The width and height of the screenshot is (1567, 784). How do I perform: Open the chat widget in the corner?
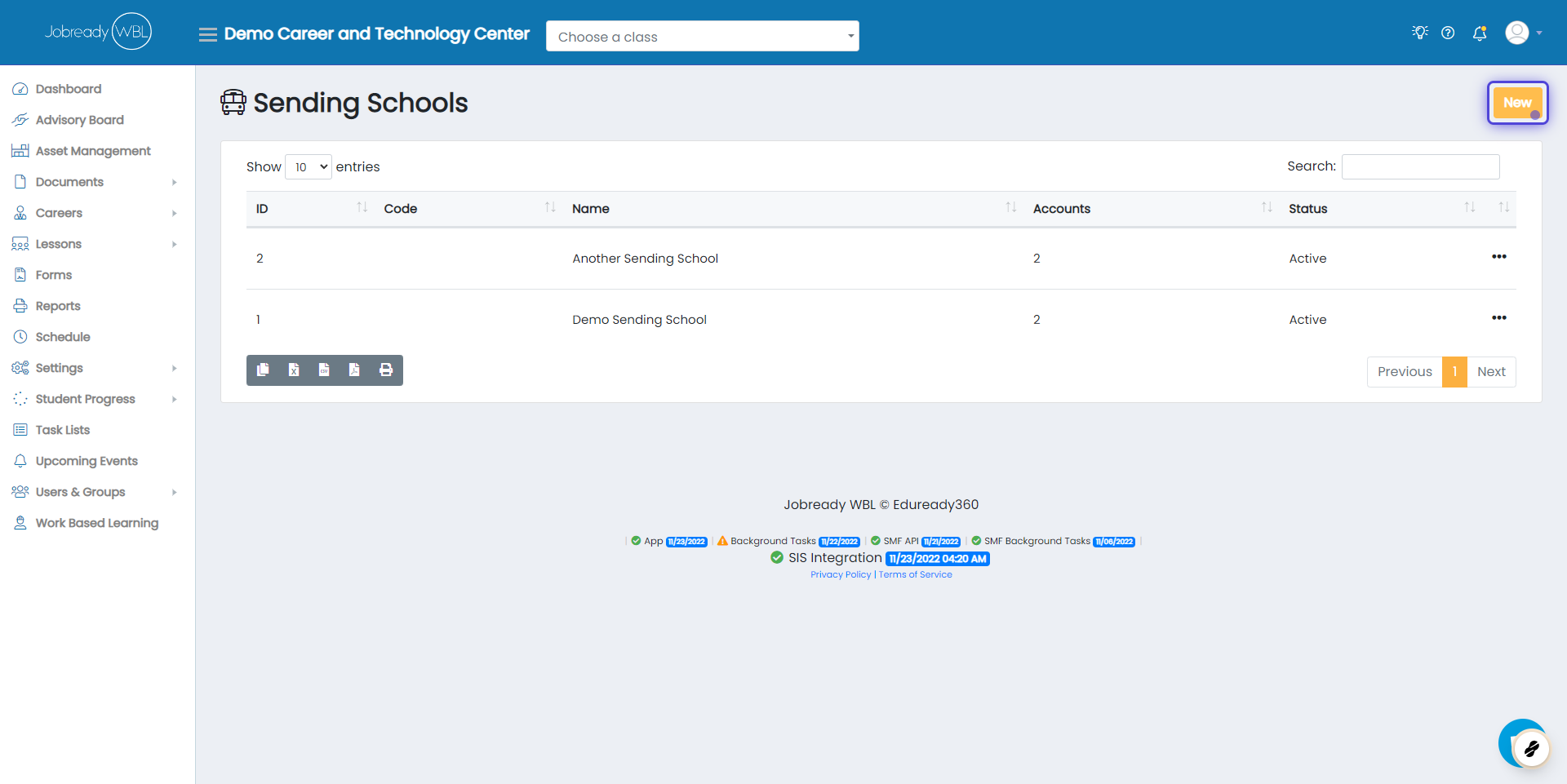coord(1523,743)
